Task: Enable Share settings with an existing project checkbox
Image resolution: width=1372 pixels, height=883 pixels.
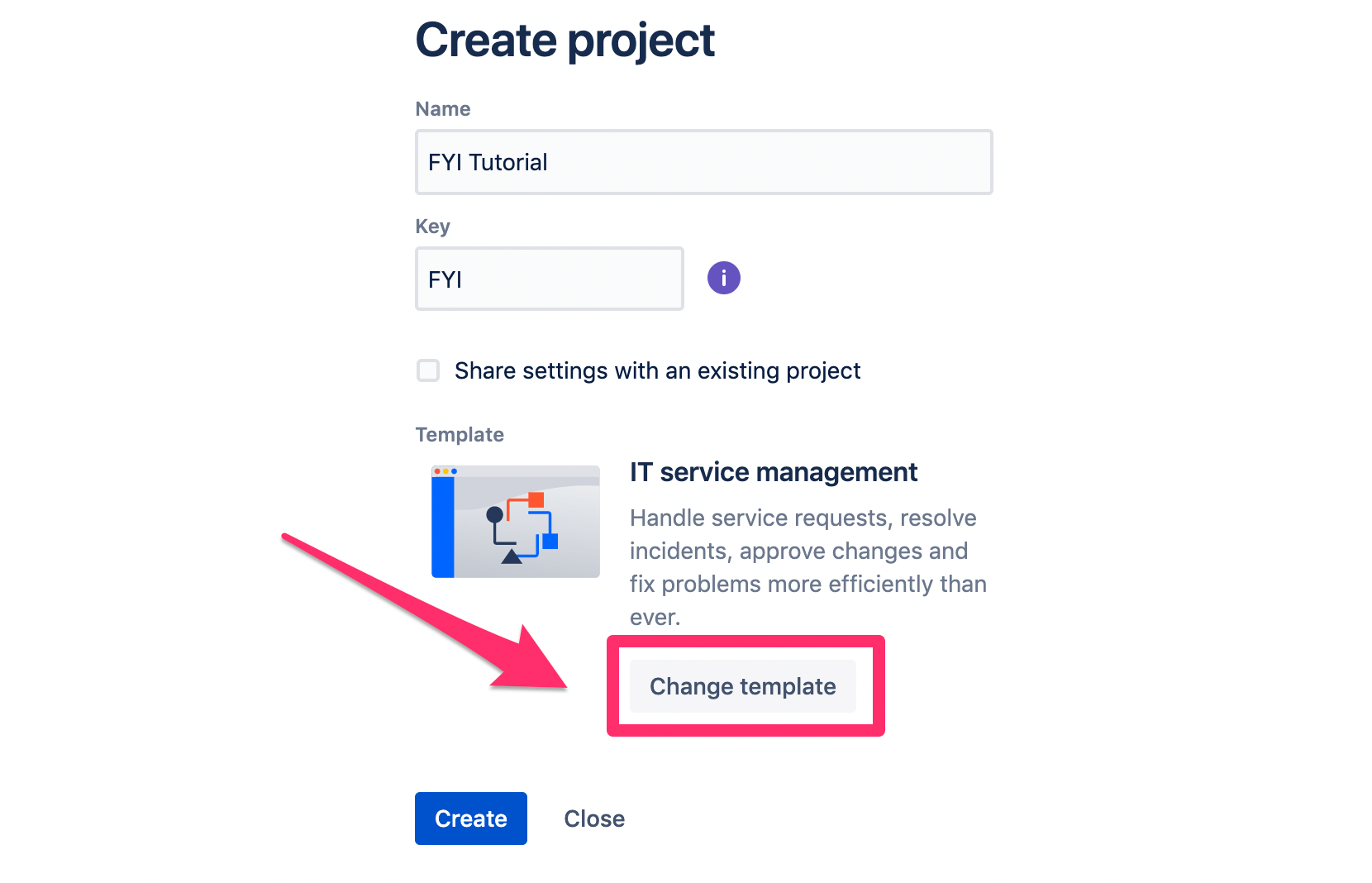Action: tap(428, 370)
